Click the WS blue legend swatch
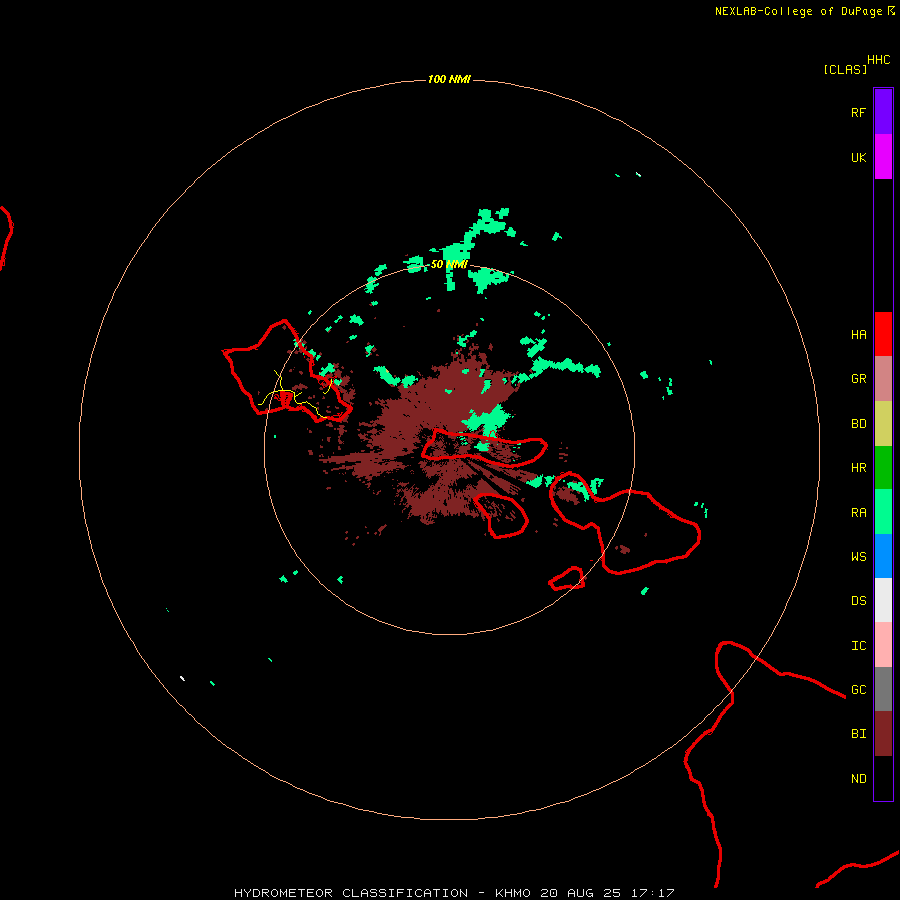900x900 pixels. coord(883,556)
